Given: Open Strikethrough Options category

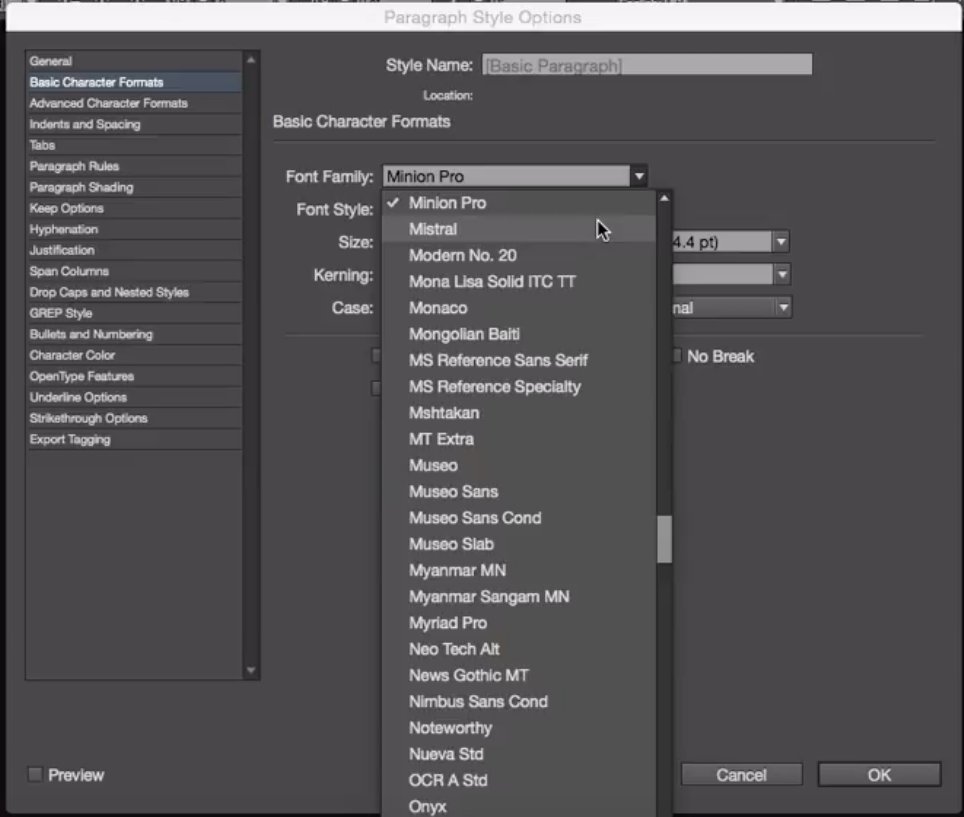Looking at the screenshot, I should pos(134,418).
